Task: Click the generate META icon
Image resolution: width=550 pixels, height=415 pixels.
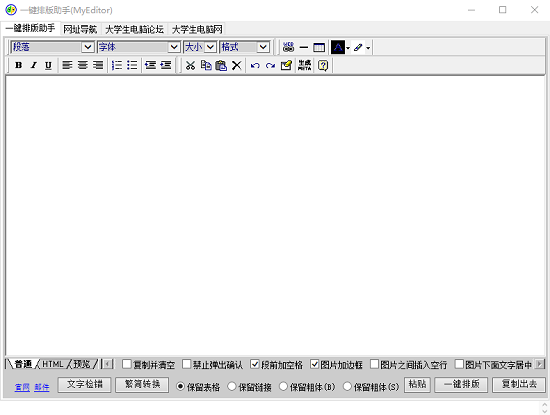Action: click(x=304, y=65)
